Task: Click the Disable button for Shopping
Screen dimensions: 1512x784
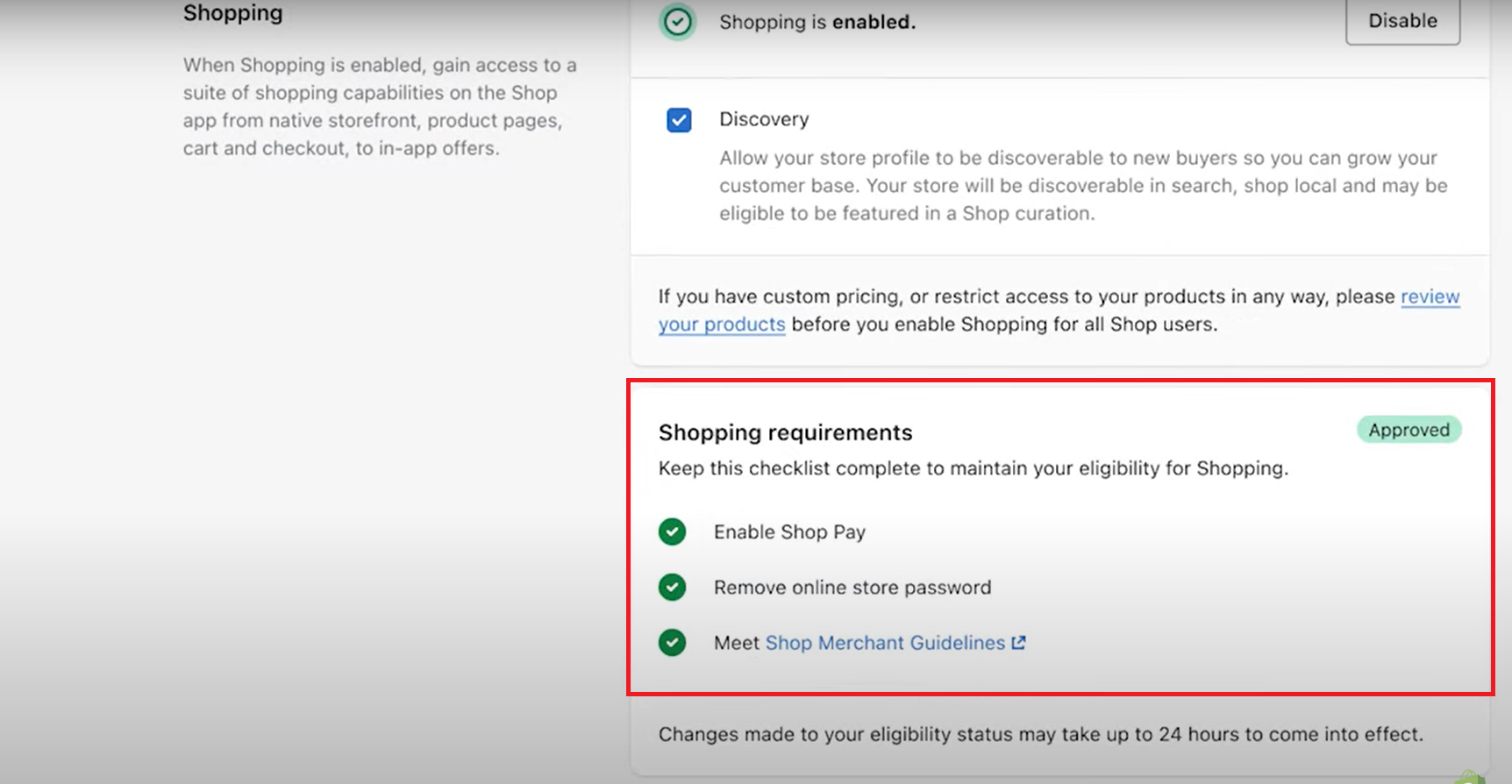Action: pos(1402,20)
